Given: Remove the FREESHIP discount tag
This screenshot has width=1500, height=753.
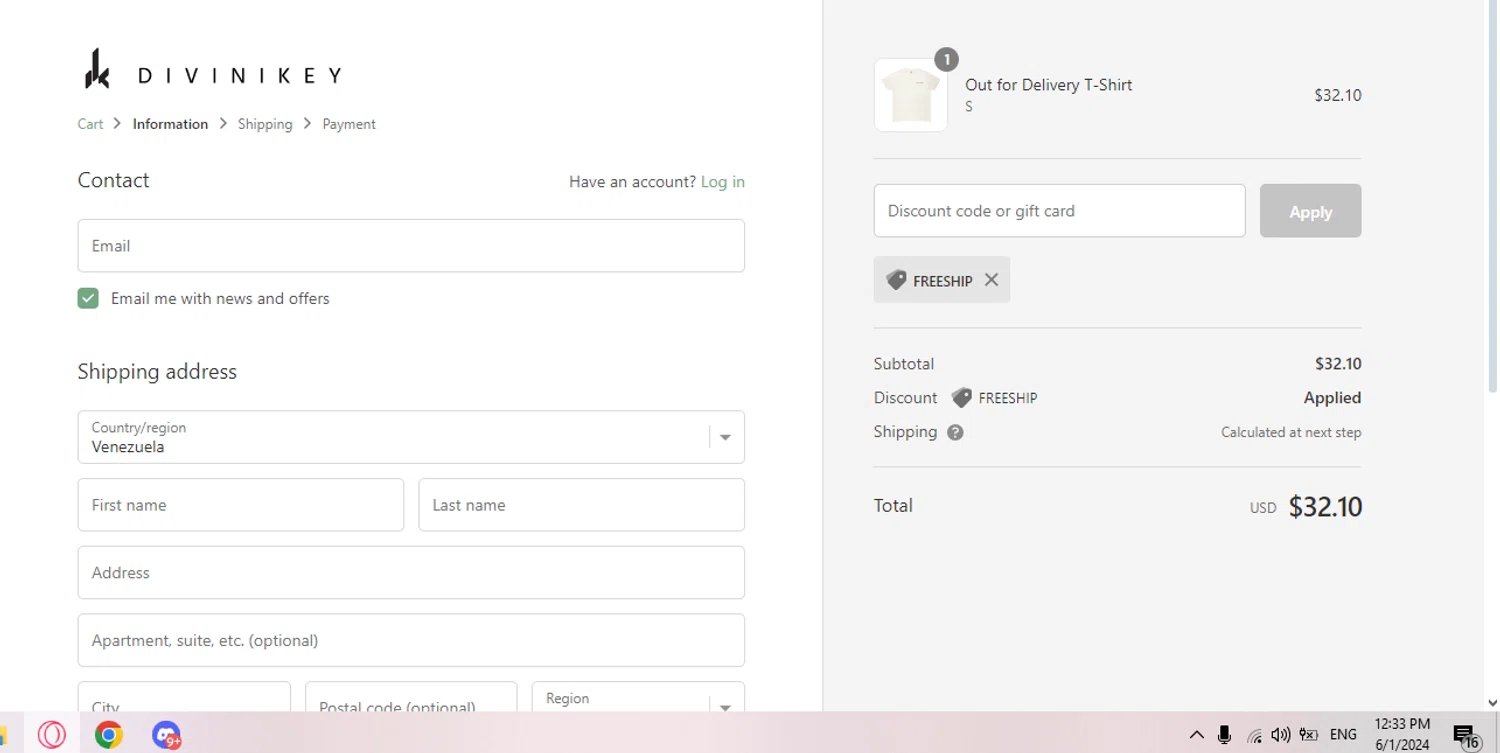Looking at the screenshot, I should (991, 280).
